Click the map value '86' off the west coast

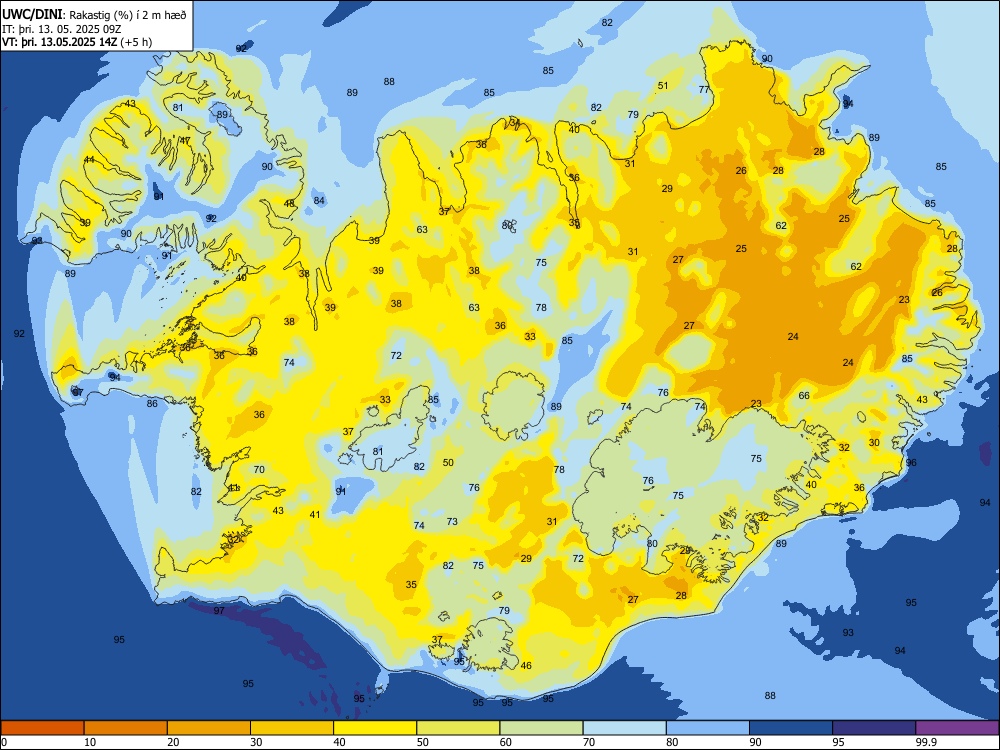152,404
